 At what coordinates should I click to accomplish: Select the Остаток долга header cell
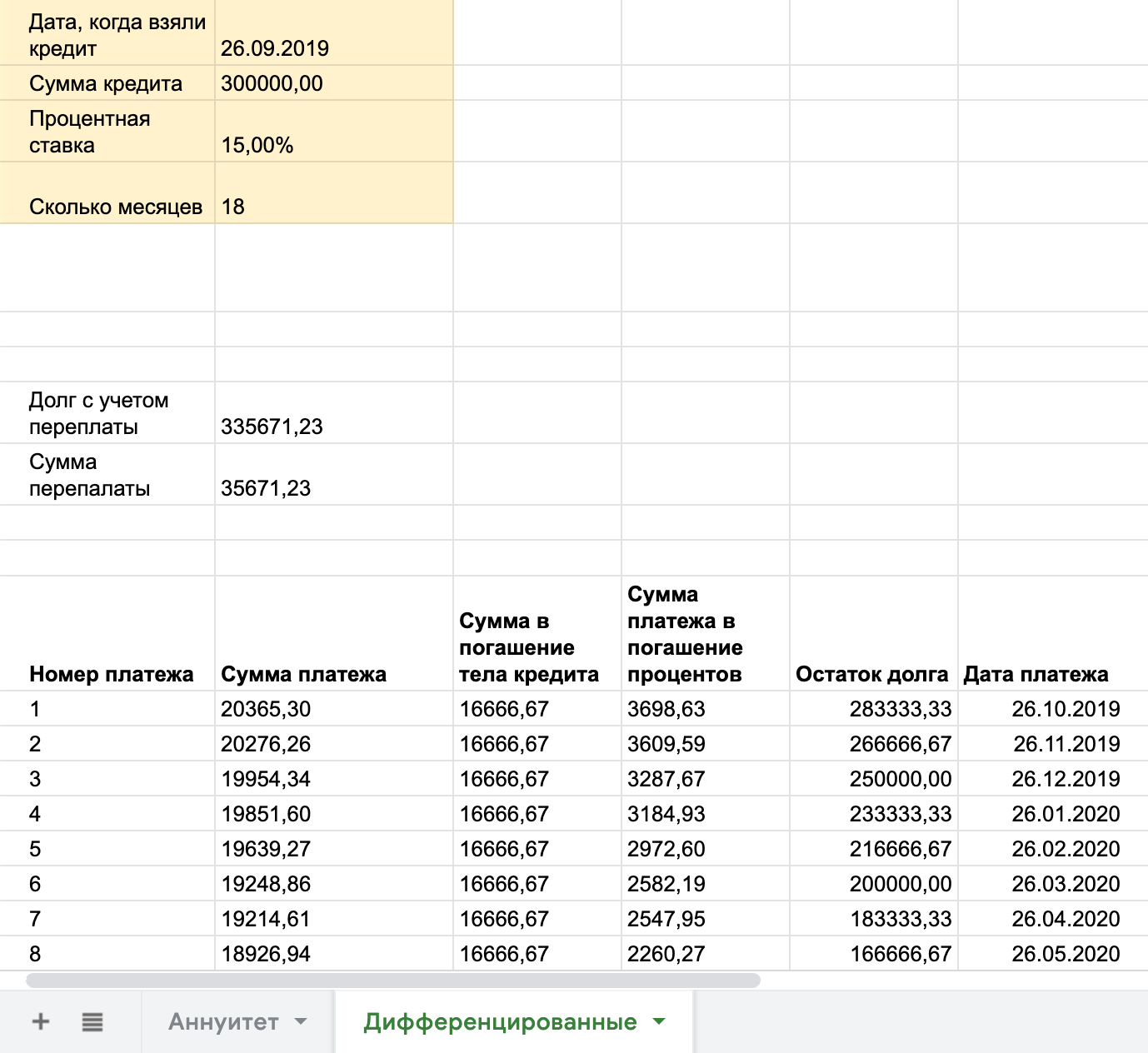874,633
